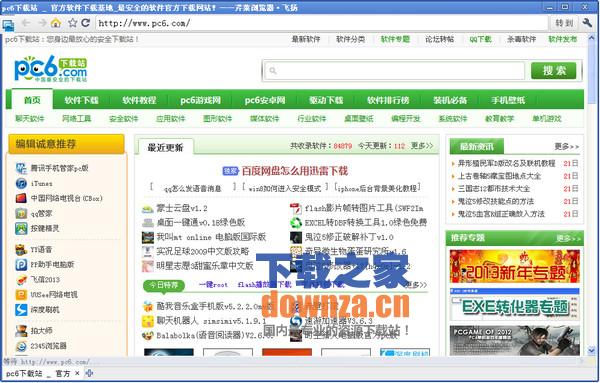Click 我叫mt online 电脑版国际版 link
600x383 pixels.
211,237
